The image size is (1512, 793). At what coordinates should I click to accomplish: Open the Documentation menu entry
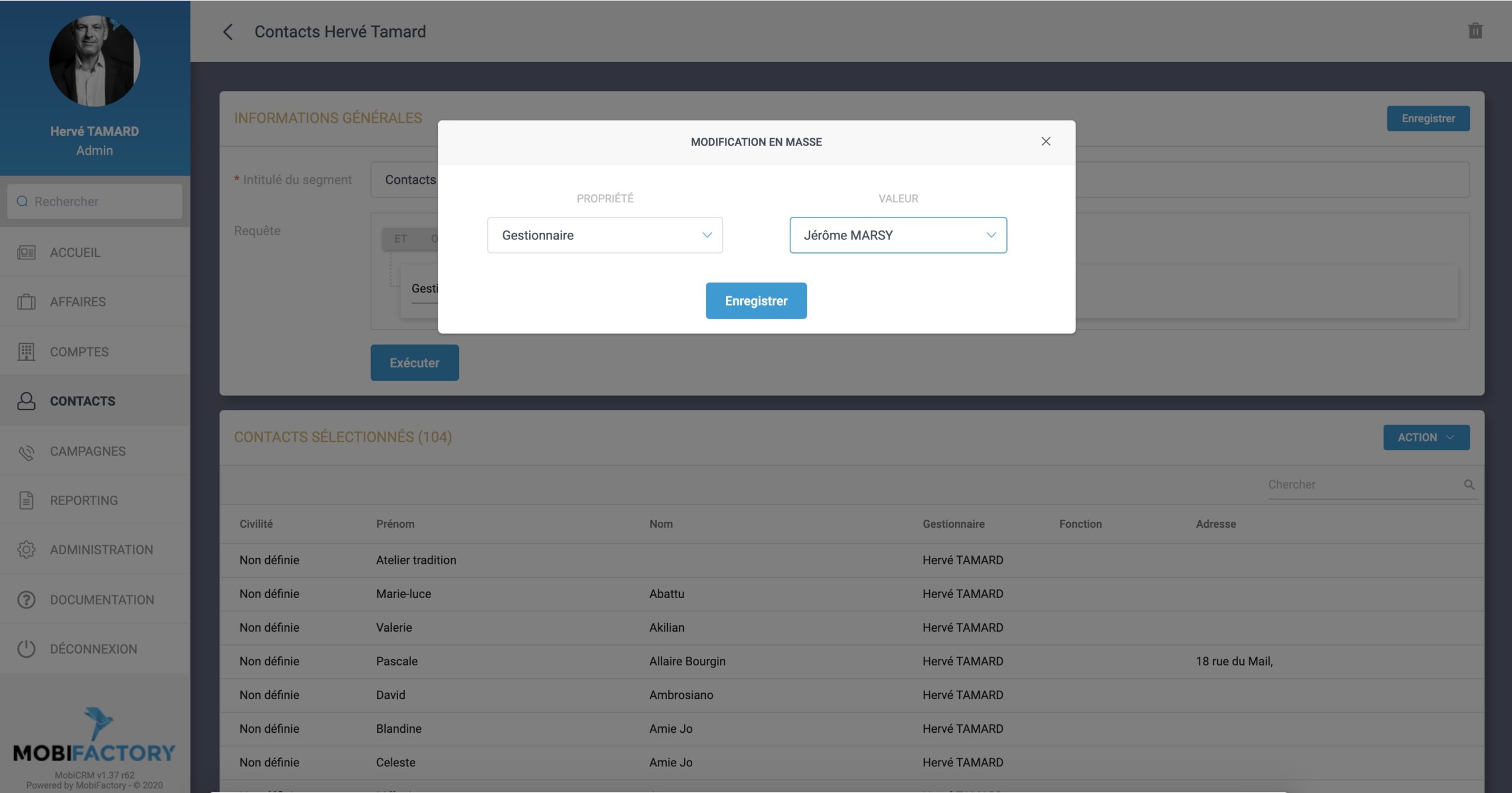coord(102,600)
